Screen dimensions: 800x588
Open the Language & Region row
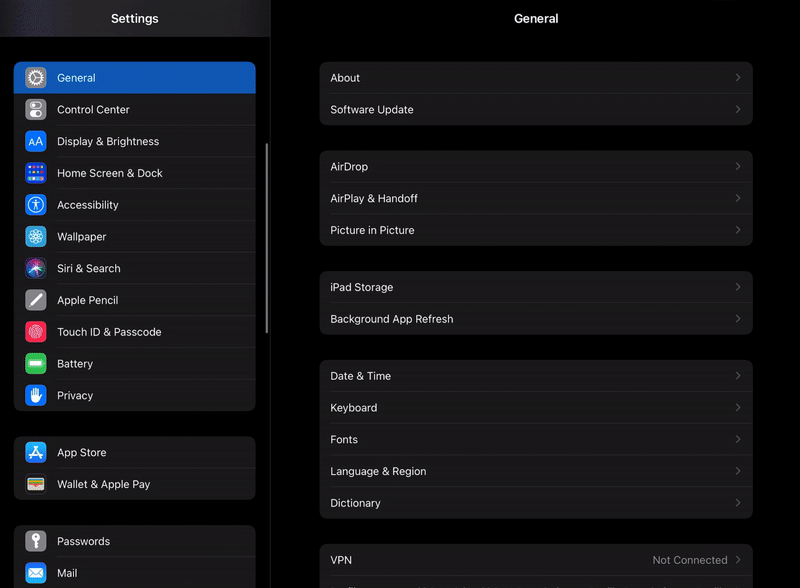pyautogui.click(x=536, y=471)
